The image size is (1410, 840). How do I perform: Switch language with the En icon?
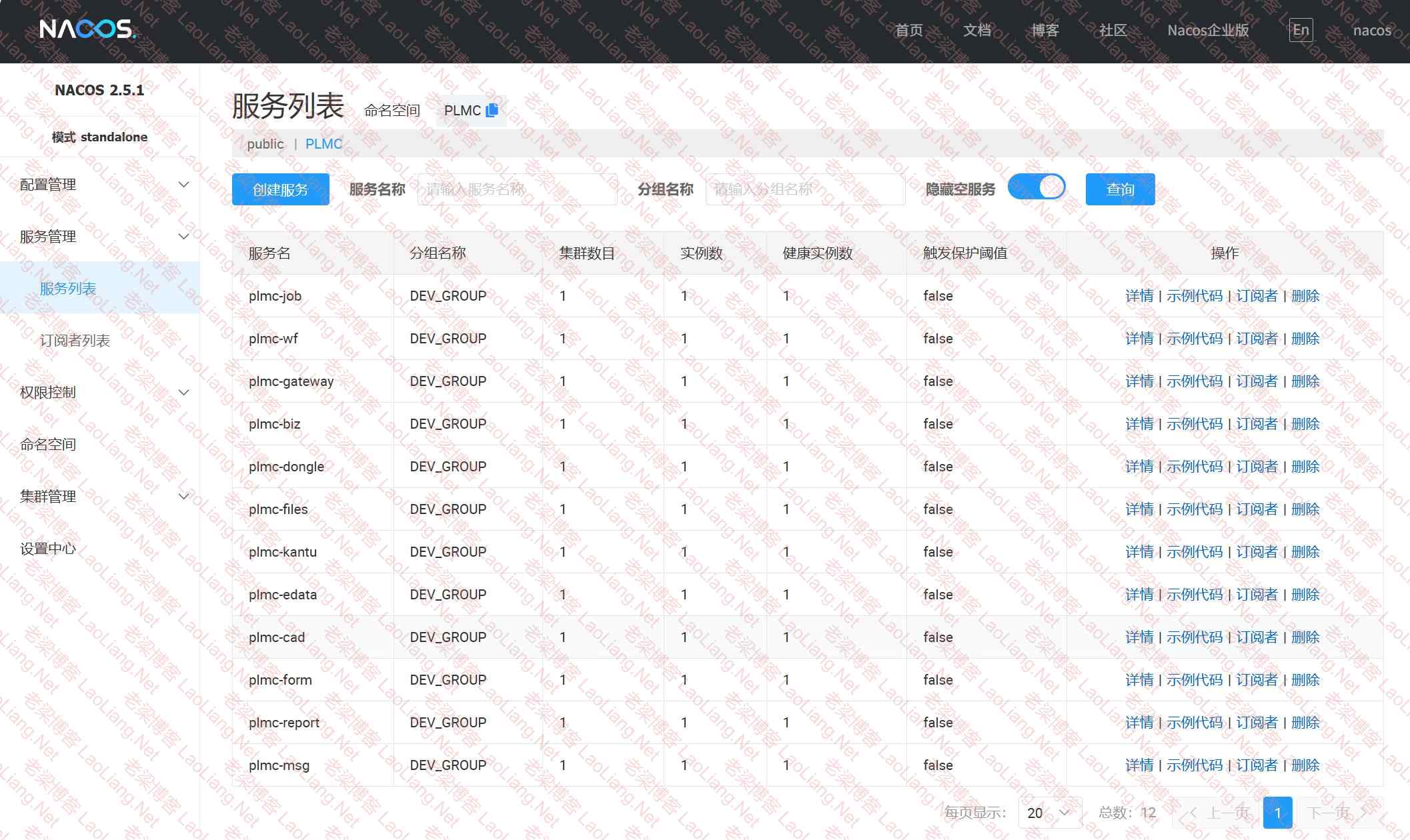[1301, 30]
